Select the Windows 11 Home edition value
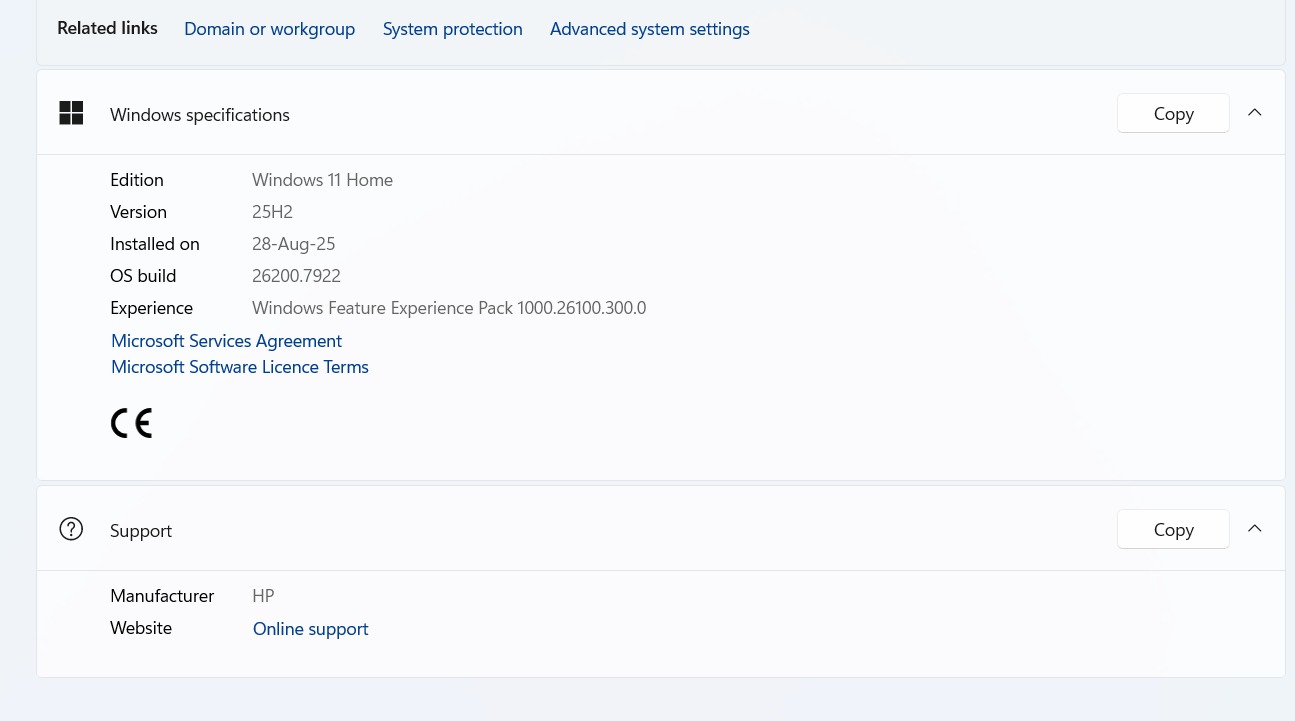The height and width of the screenshot is (721, 1295). pyautogui.click(x=322, y=180)
